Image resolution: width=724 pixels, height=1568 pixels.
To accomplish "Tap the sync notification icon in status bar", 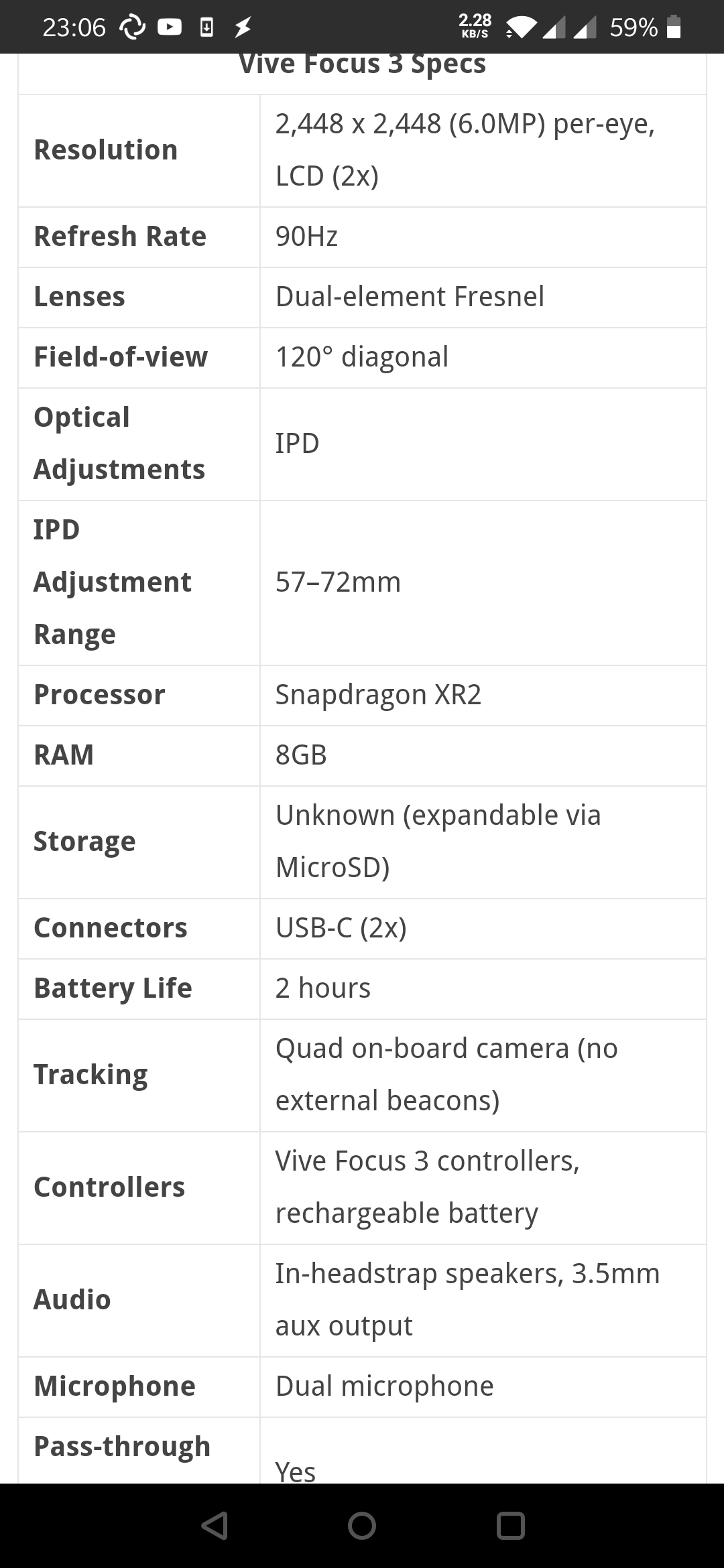I will 132,27.
